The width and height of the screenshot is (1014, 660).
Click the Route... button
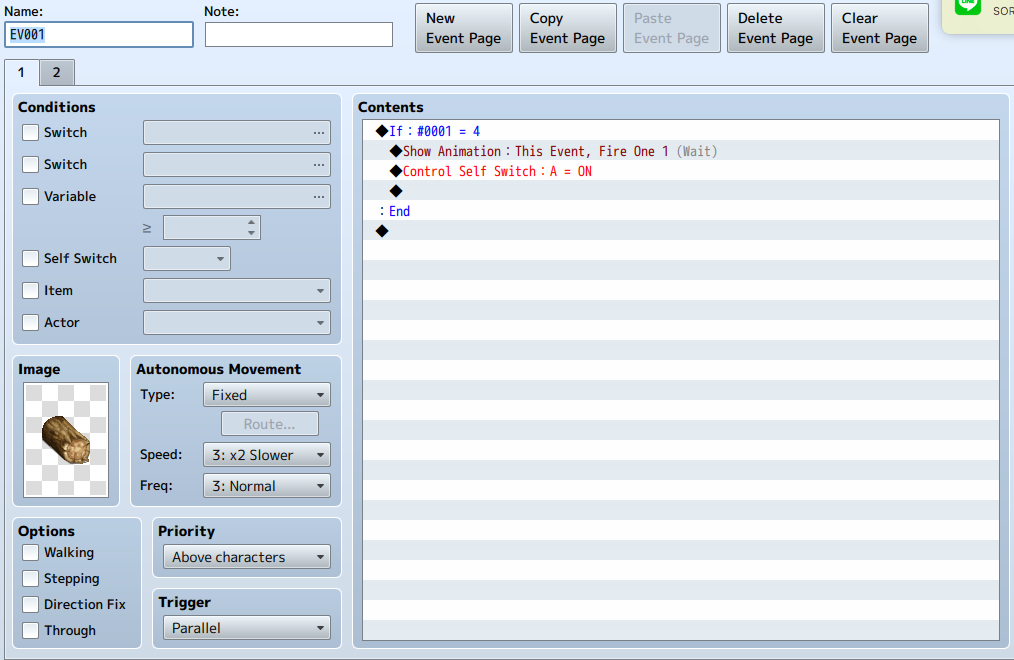coord(270,424)
